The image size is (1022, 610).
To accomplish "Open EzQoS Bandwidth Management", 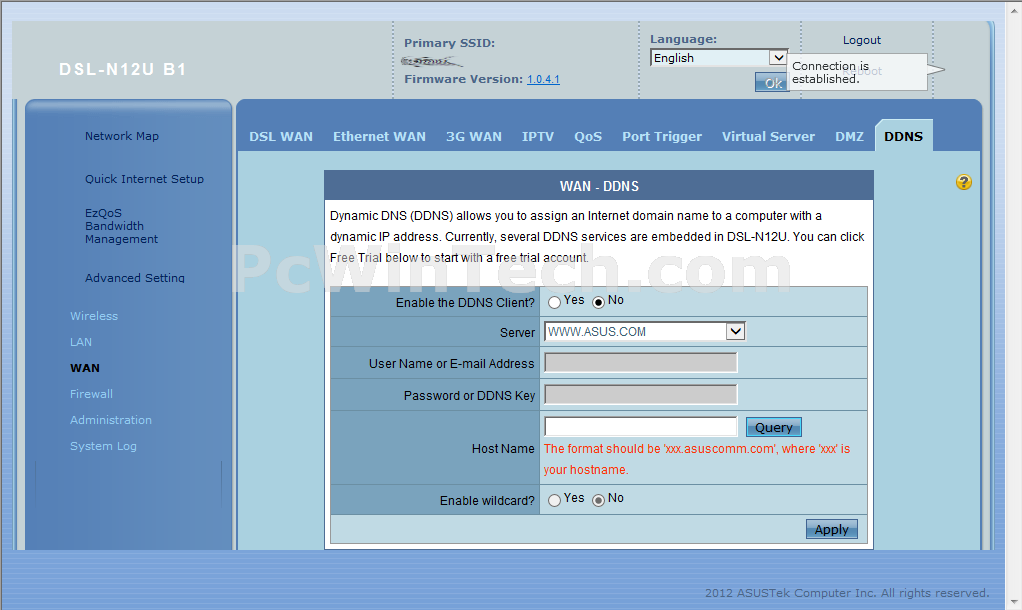I will click(x=121, y=226).
